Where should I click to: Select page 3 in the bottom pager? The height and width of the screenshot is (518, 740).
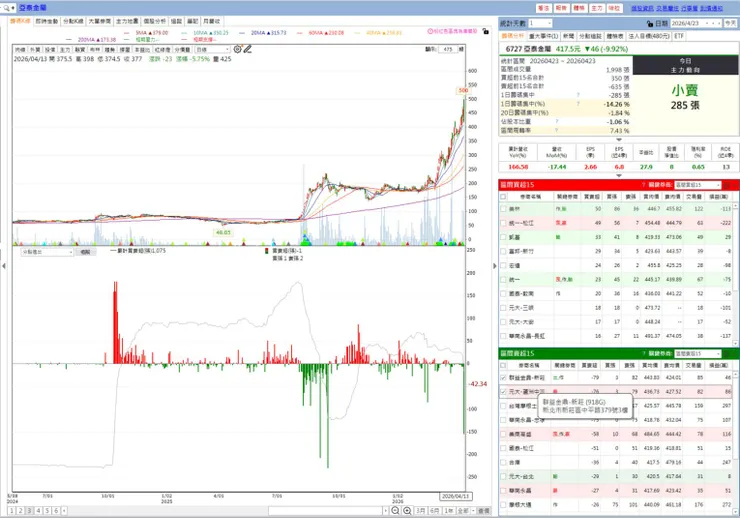[x=29, y=511]
